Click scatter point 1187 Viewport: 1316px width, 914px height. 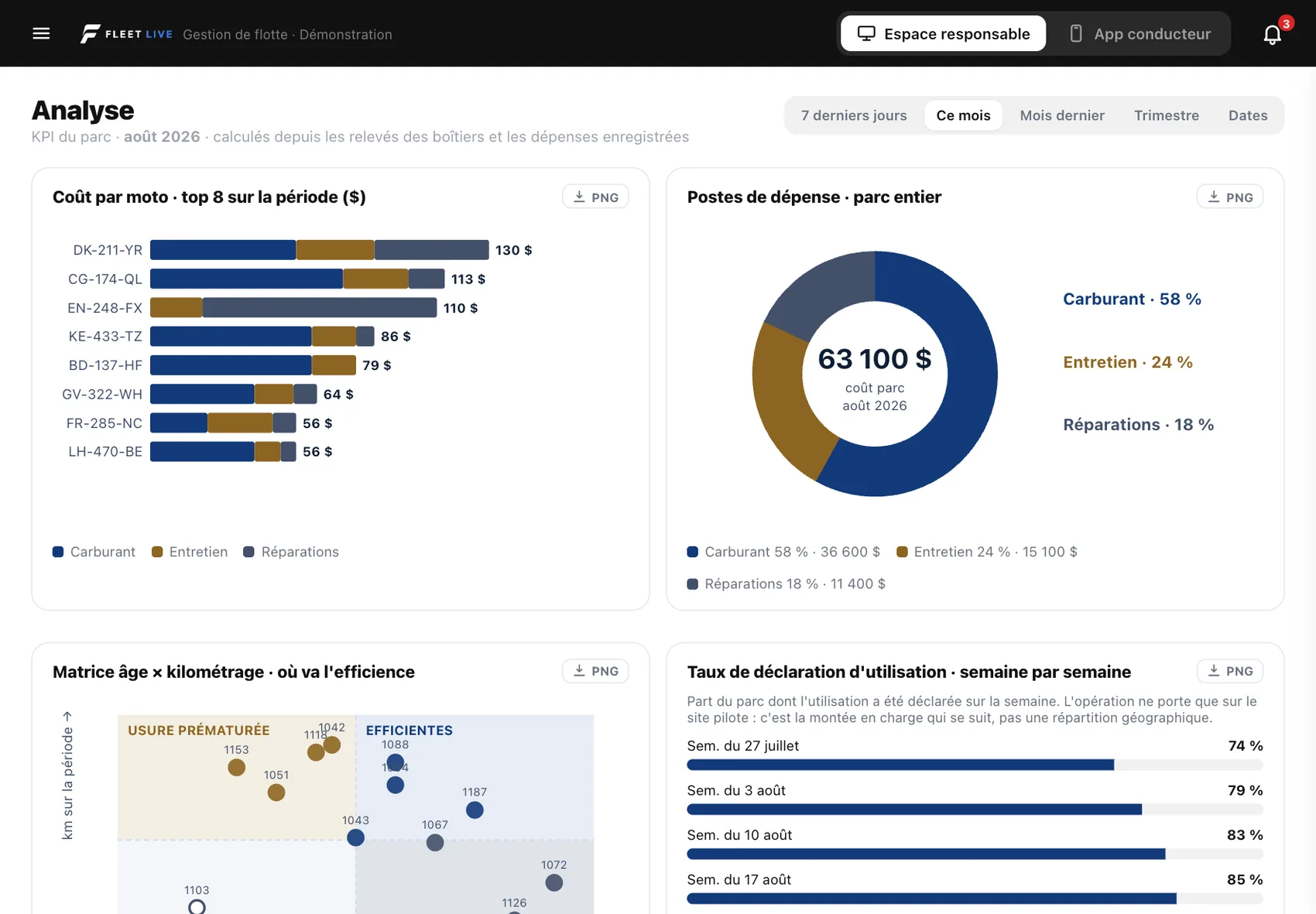coord(475,810)
